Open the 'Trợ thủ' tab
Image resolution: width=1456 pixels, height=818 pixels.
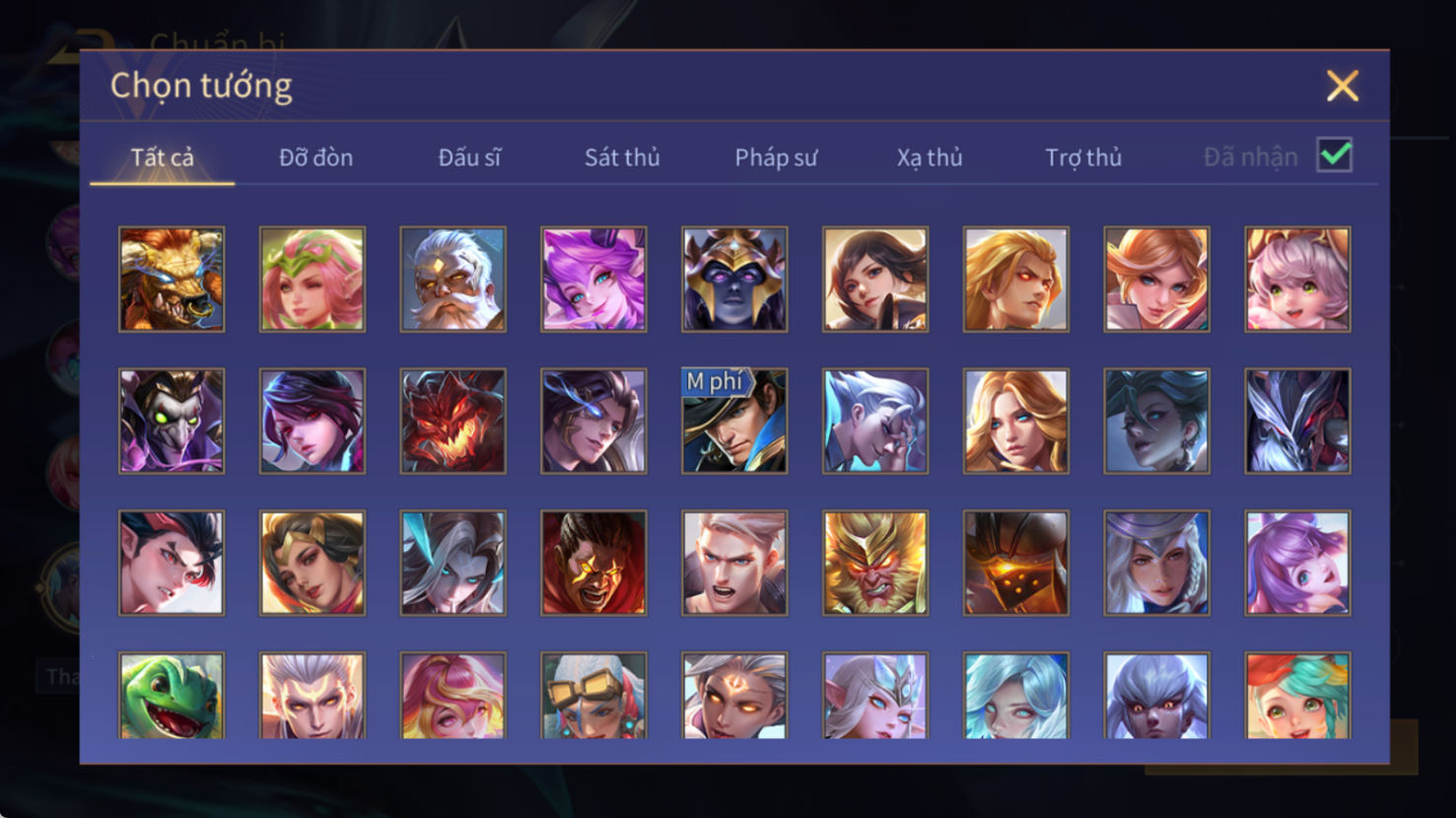point(1083,158)
